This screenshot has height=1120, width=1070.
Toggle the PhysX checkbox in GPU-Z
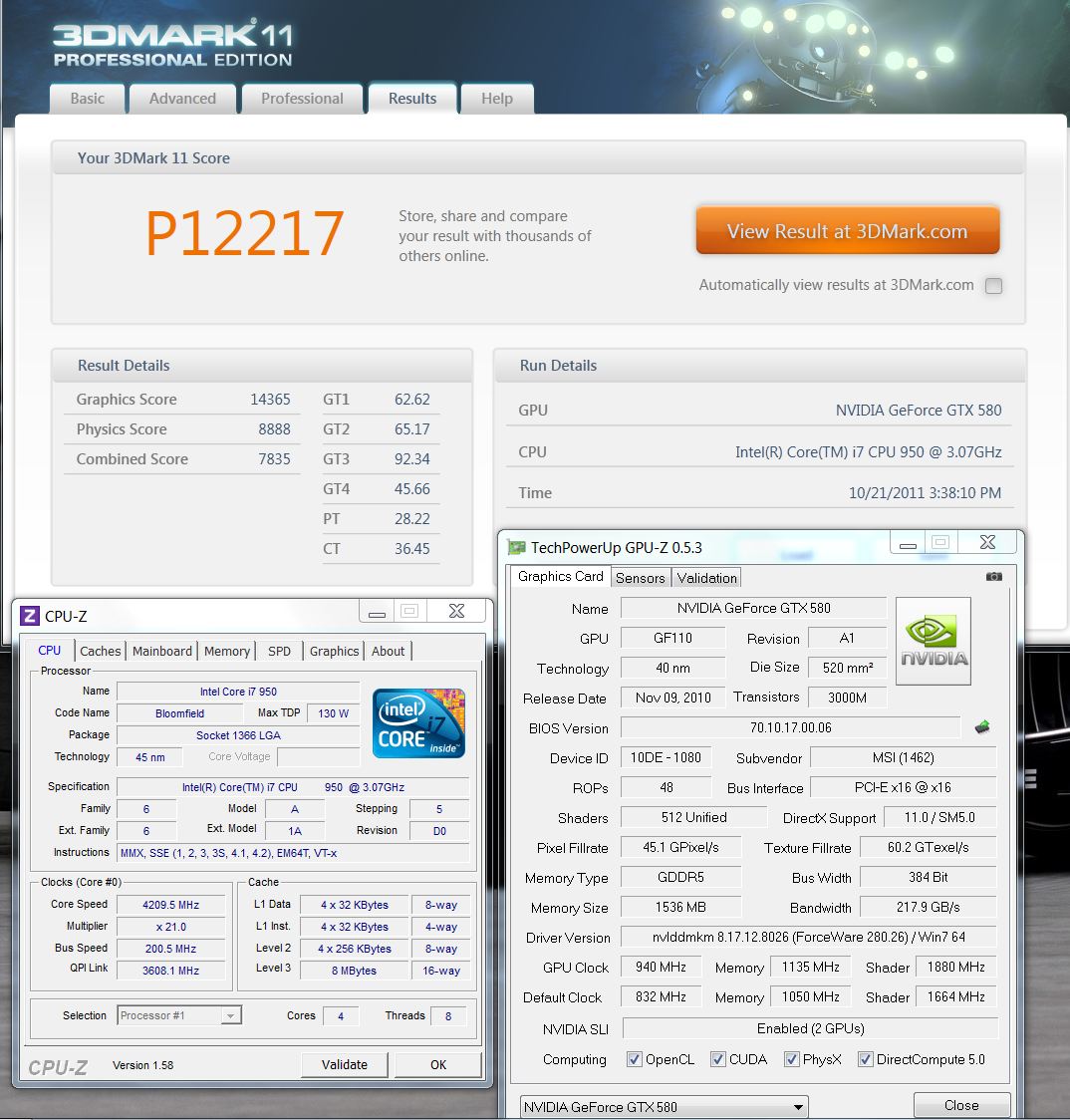coord(791,1059)
